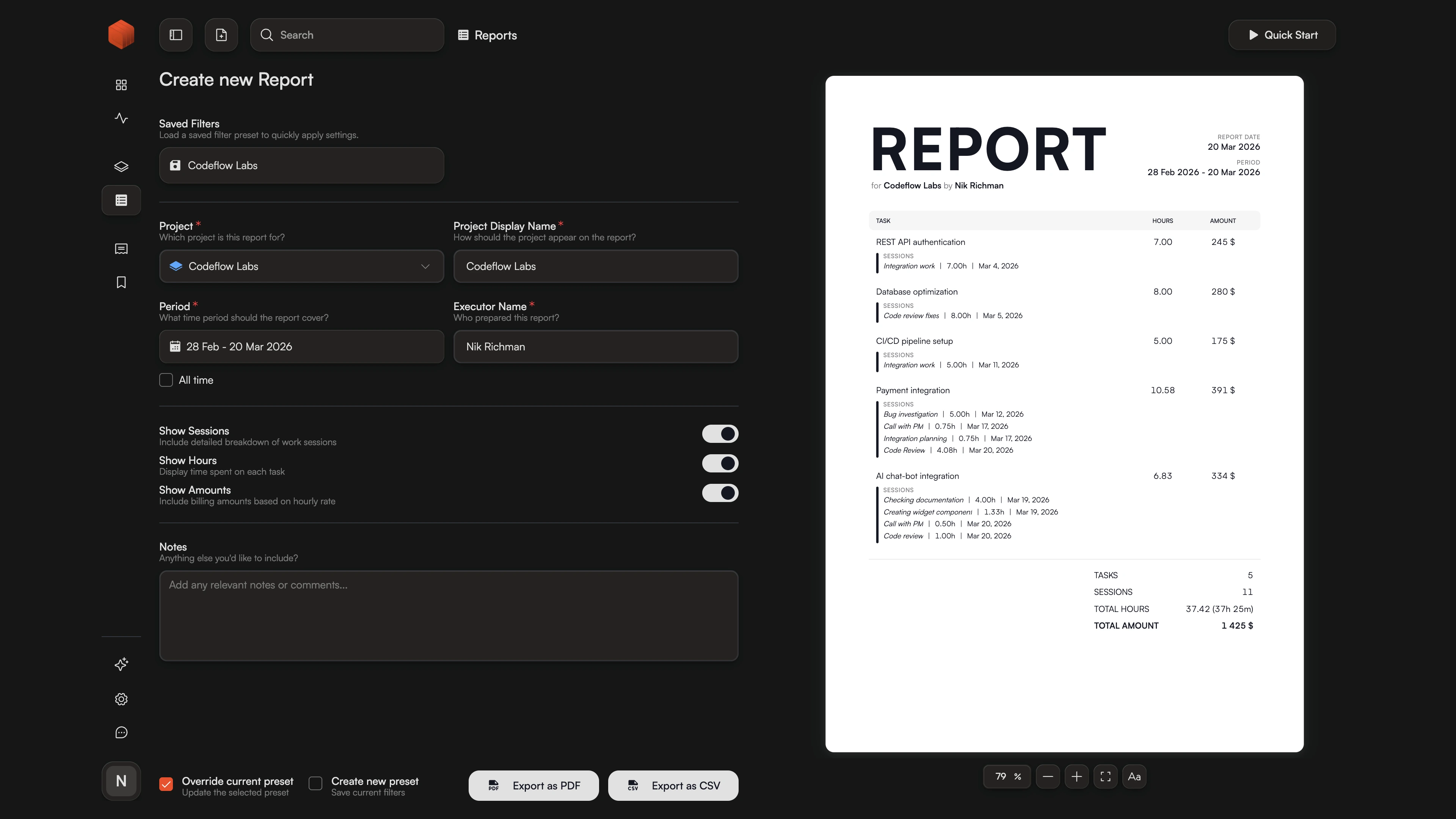Viewport: 1456px width, 819px height.
Task: Open the feedback chat bubble
Action: [121, 733]
